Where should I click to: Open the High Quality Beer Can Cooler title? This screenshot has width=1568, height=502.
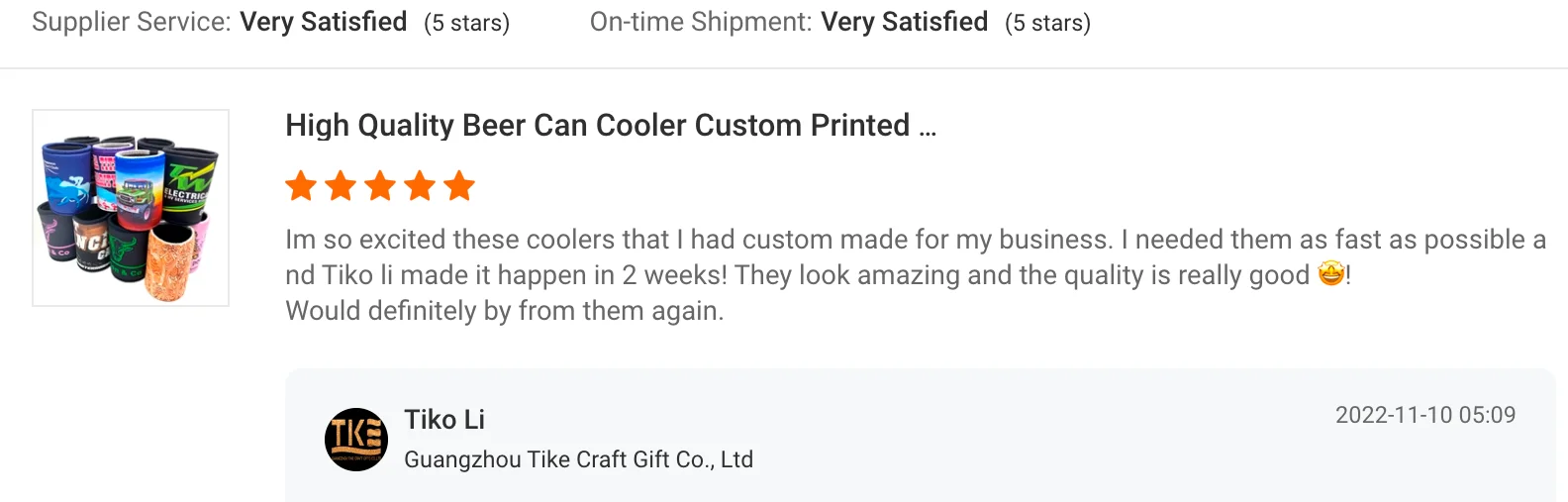pos(597,126)
